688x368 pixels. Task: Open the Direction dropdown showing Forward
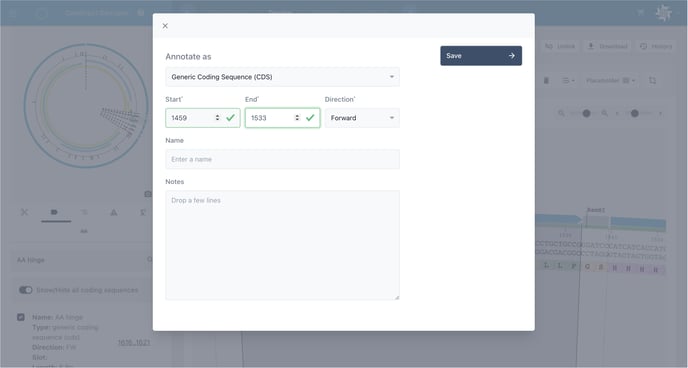point(362,118)
